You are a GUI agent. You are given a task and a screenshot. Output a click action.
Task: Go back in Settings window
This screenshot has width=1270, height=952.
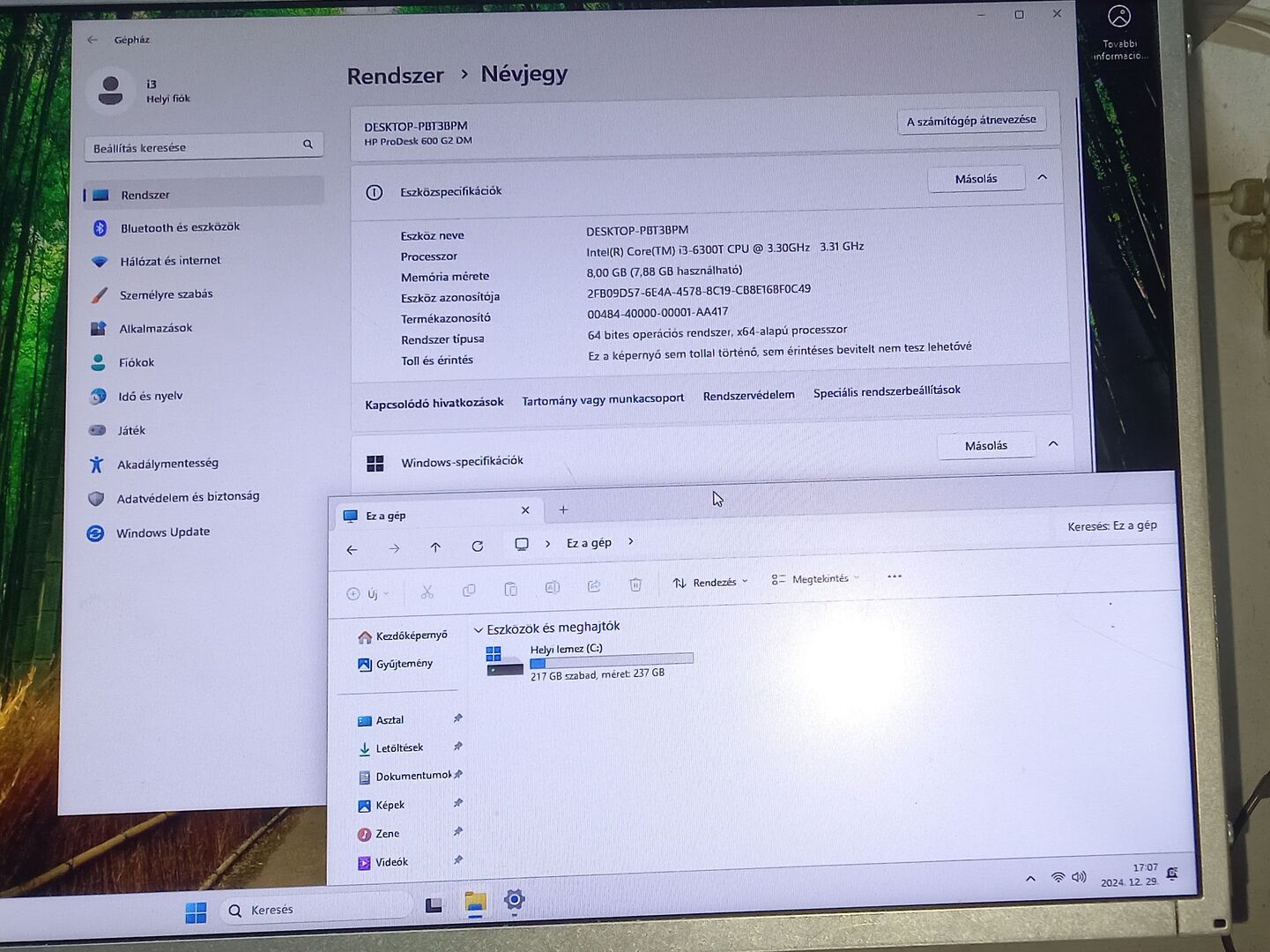[x=93, y=40]
